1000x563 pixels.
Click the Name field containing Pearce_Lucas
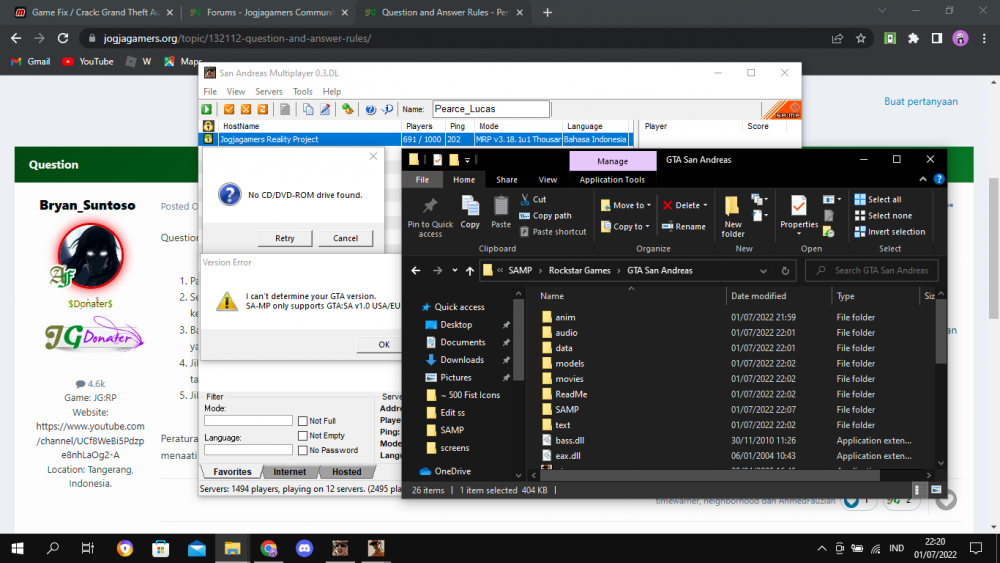coord(491,109)
